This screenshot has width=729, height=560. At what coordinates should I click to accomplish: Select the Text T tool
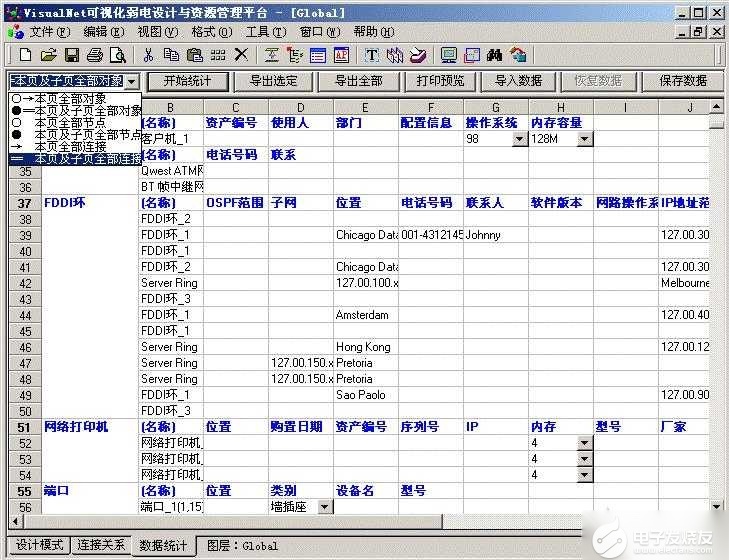[x=371, y=55]
